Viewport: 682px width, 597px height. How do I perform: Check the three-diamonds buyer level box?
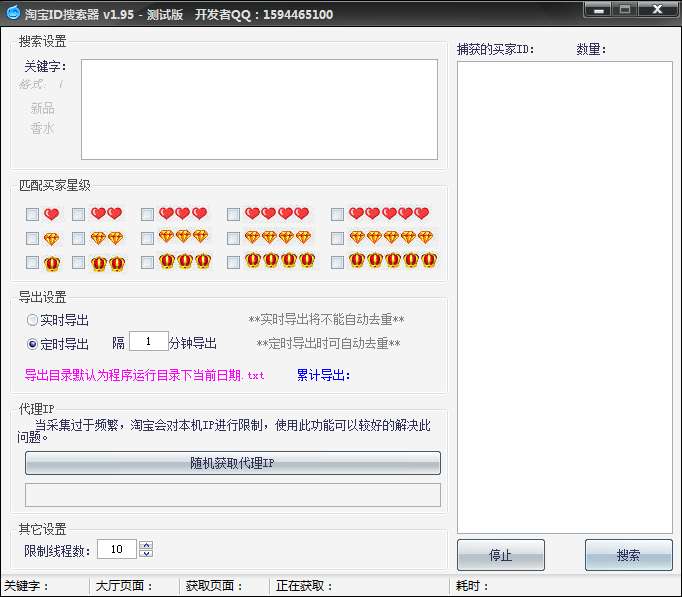(x=147, y=238)
